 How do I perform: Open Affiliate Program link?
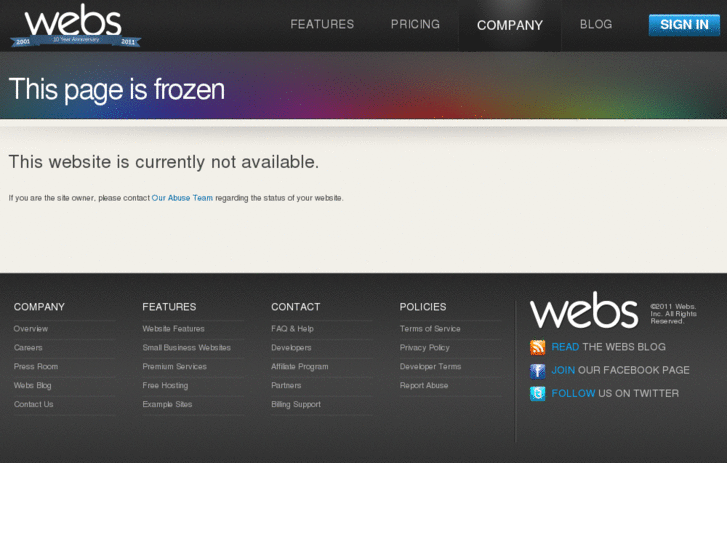300,366
